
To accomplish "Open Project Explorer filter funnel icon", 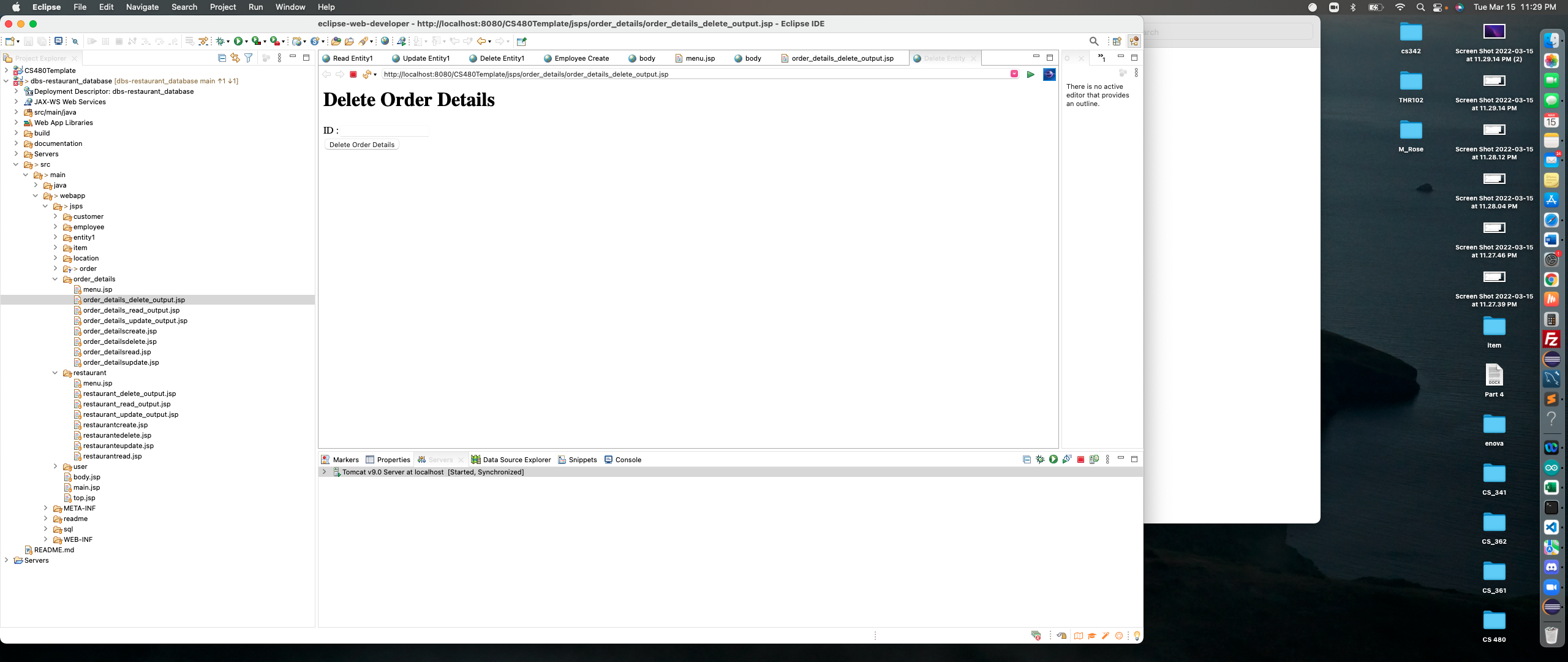I will (249, 58).
